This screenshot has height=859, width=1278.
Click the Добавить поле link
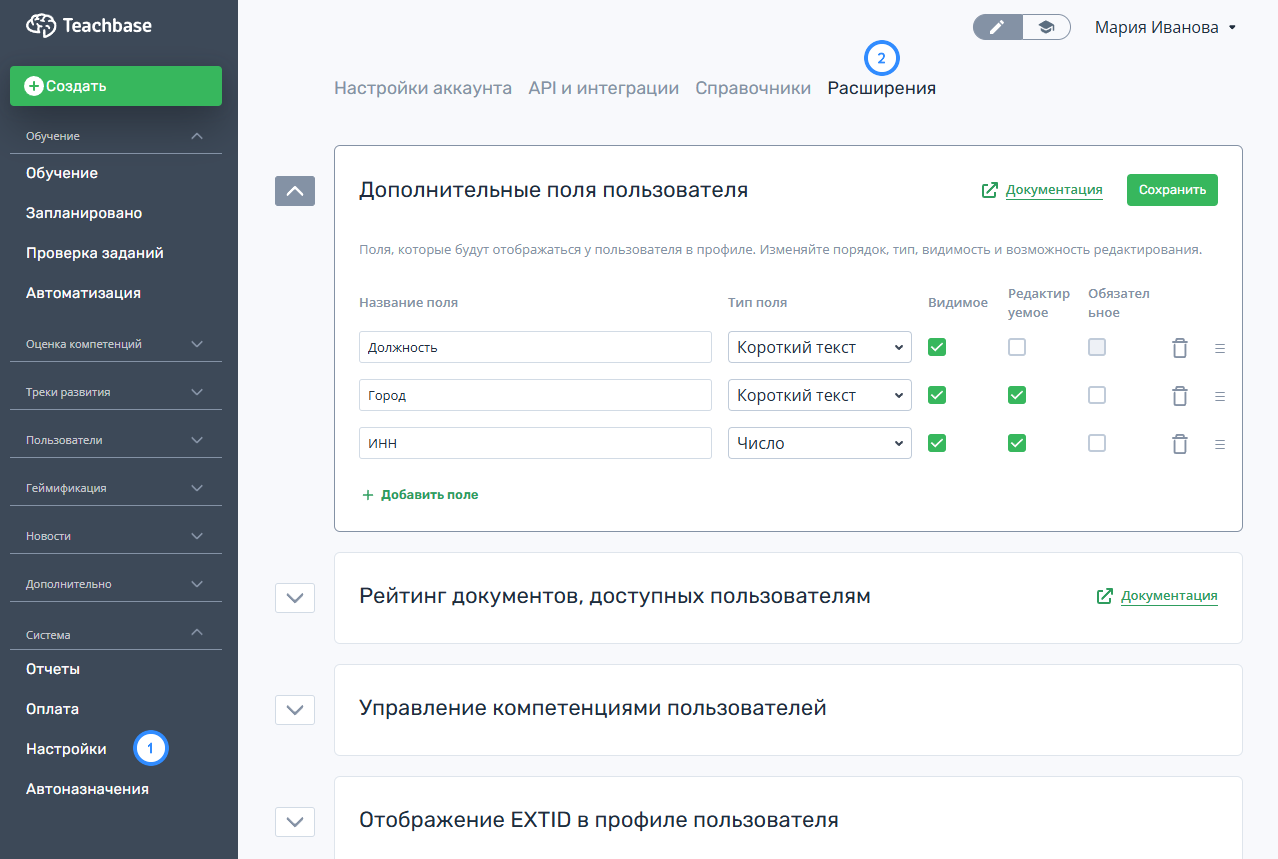[x=420, y=494]
